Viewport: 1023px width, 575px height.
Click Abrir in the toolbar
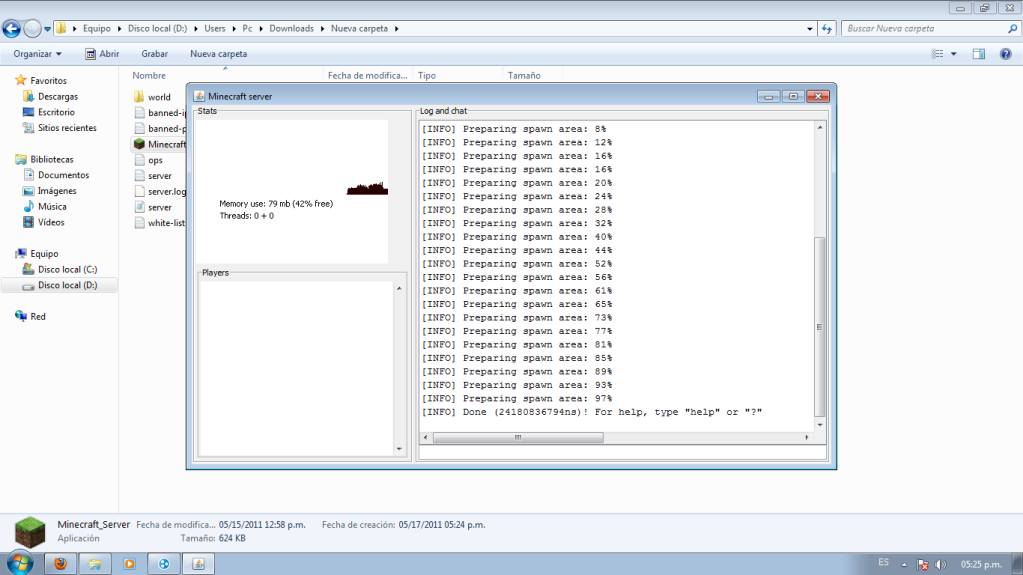pyautogui.click(x=102, y=54)
